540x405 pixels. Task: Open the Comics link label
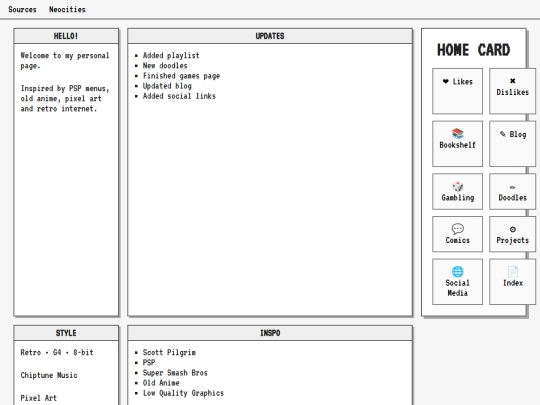click(x=458, y=240)
